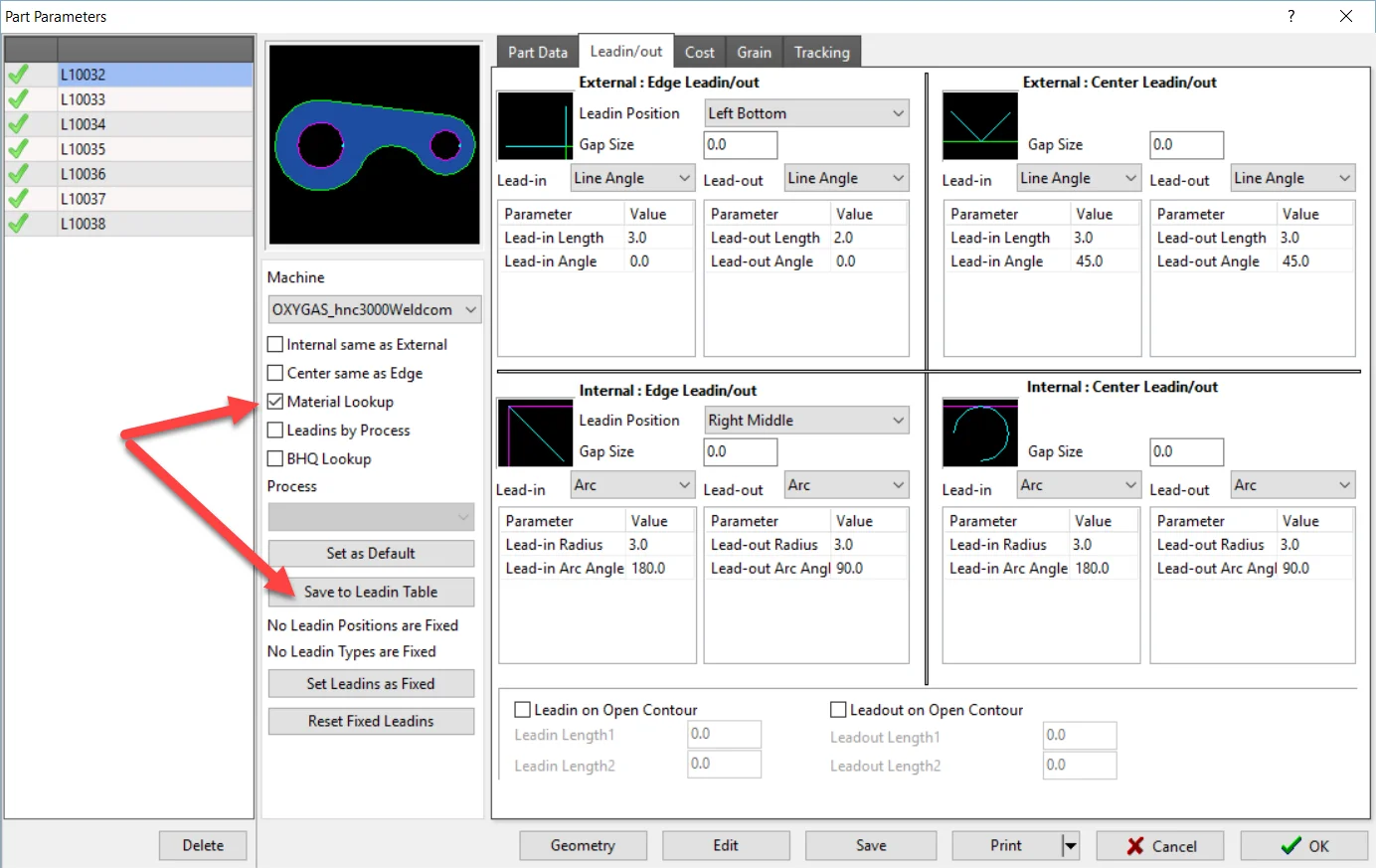Click the green checkmark icon beside L10036
This screenshot has height=868, width=1376.
(x=18, y=174)
